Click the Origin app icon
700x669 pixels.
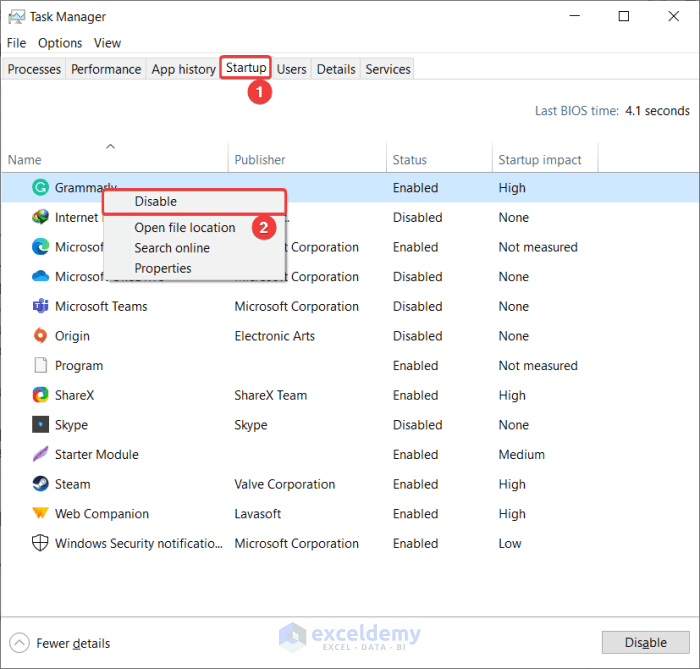click(40, 336)
